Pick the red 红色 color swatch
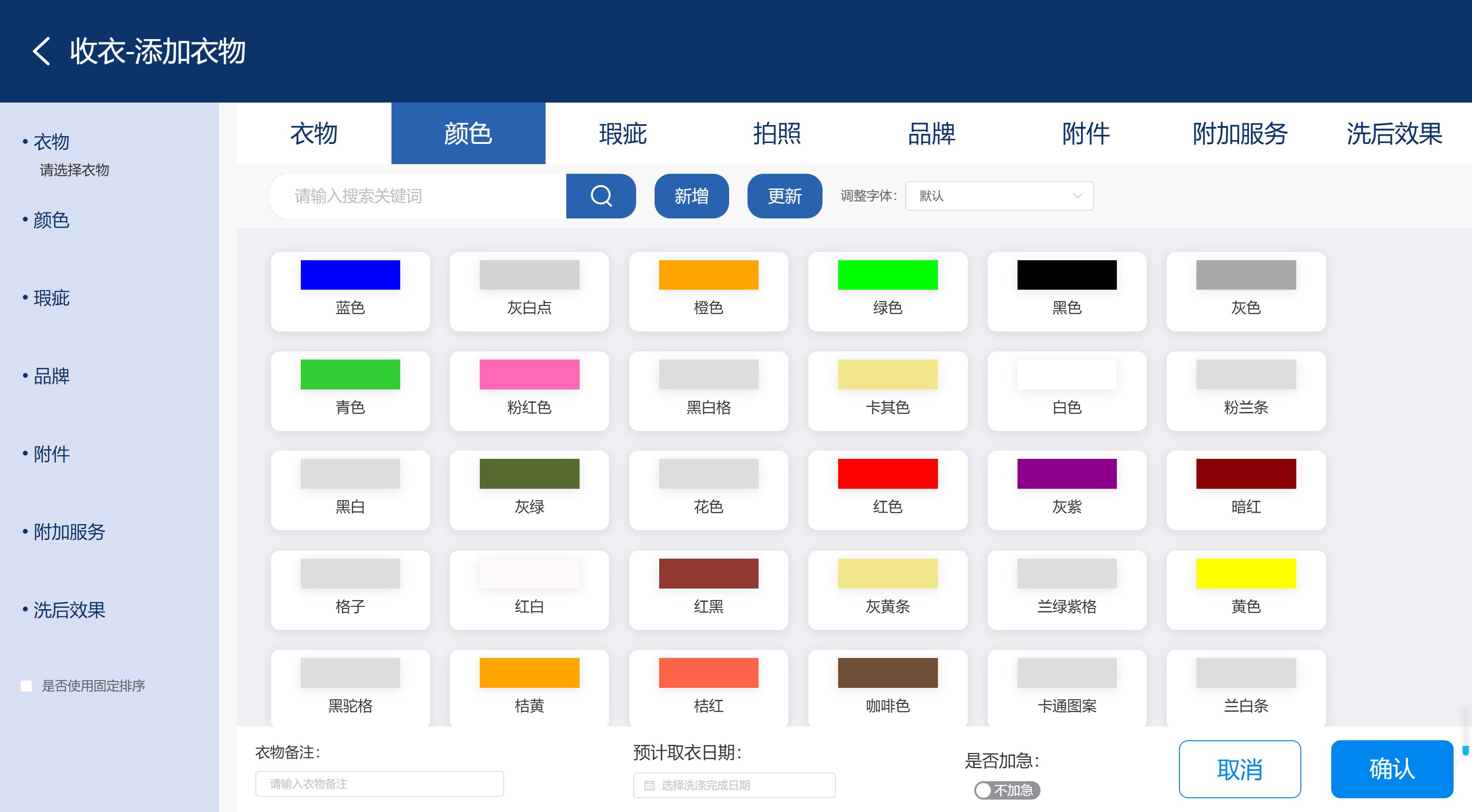This screenshot has width=1472, height=812. click(x=887, y=490)
